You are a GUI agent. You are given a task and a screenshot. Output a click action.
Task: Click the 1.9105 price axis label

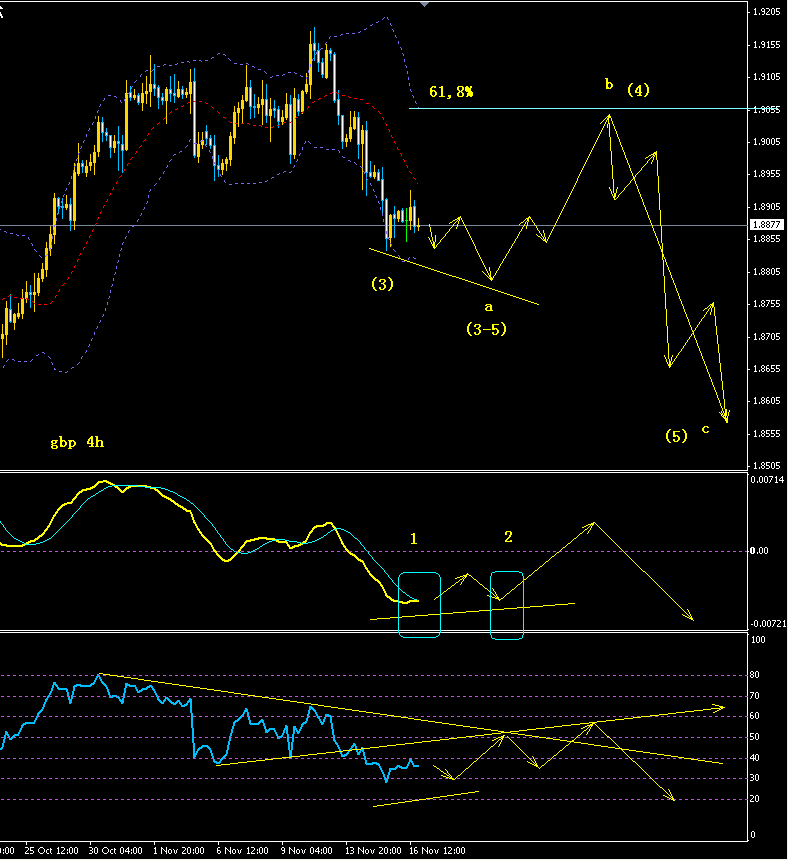[767, 76]
